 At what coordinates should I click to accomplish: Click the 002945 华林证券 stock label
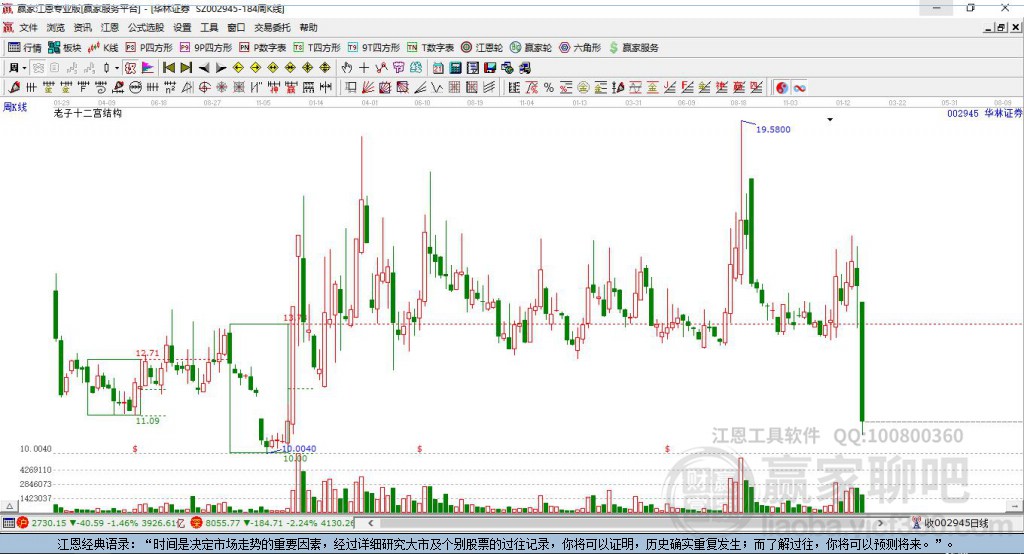[985, 113]
